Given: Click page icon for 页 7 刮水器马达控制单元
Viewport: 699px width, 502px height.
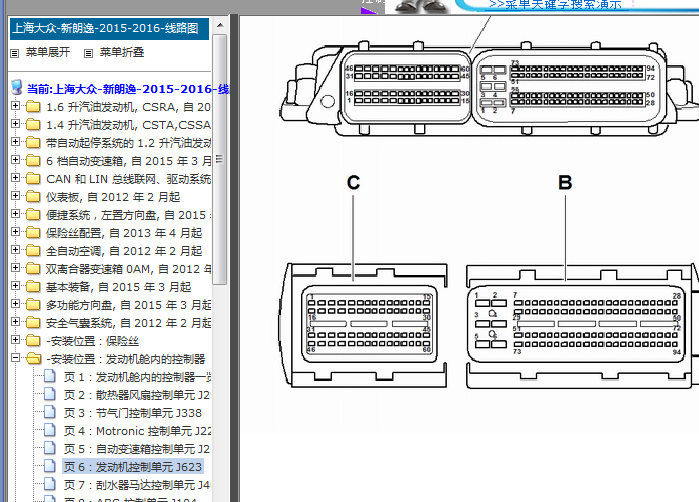Looking at the screenshot, I should (49, 484).
